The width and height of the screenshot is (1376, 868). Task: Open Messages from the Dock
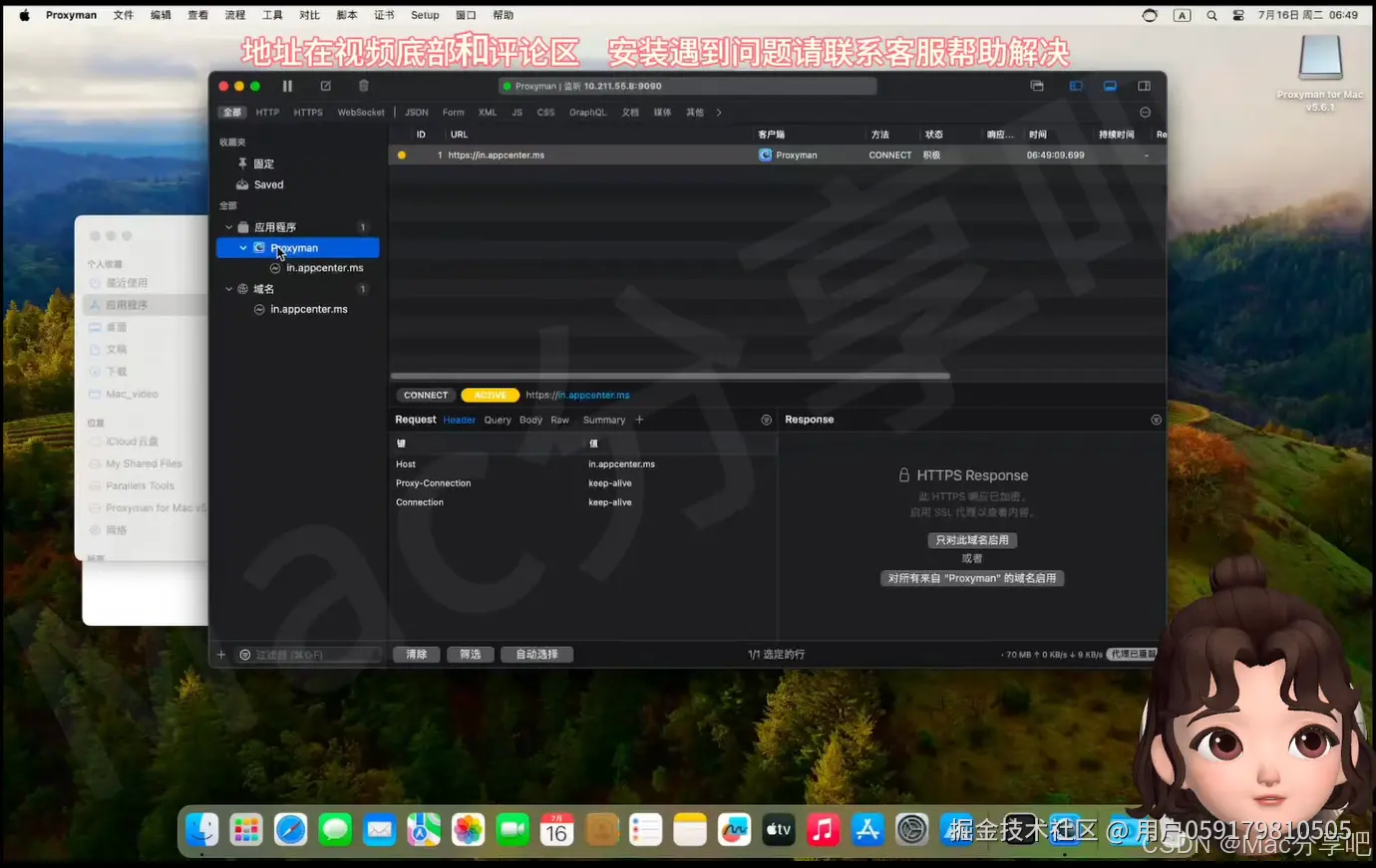[335, 829]
